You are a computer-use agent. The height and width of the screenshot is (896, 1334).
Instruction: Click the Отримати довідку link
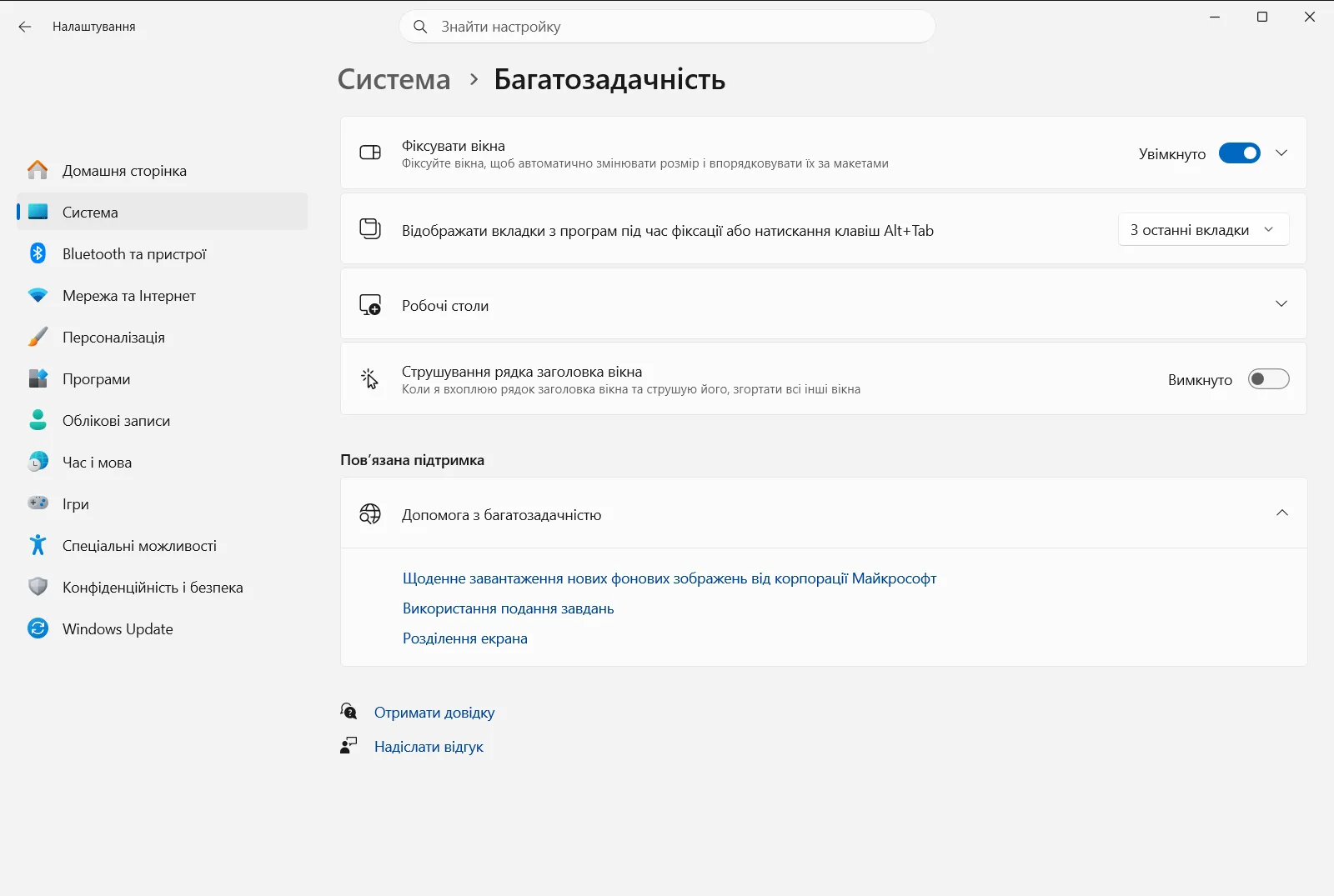pyautogui.click(x=434, y=713)
